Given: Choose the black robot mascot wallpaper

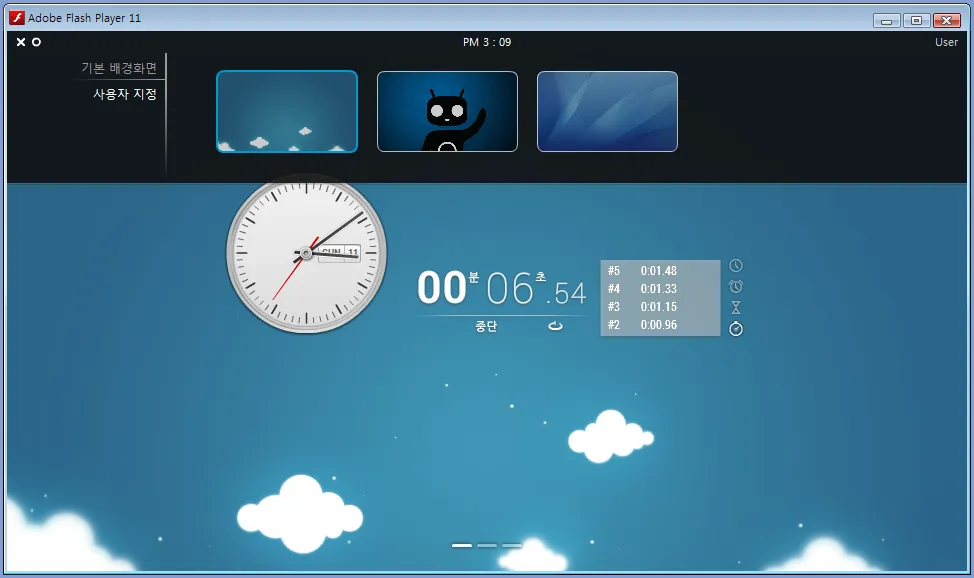Looking at the screenshot, I should (x=447, y=111).
